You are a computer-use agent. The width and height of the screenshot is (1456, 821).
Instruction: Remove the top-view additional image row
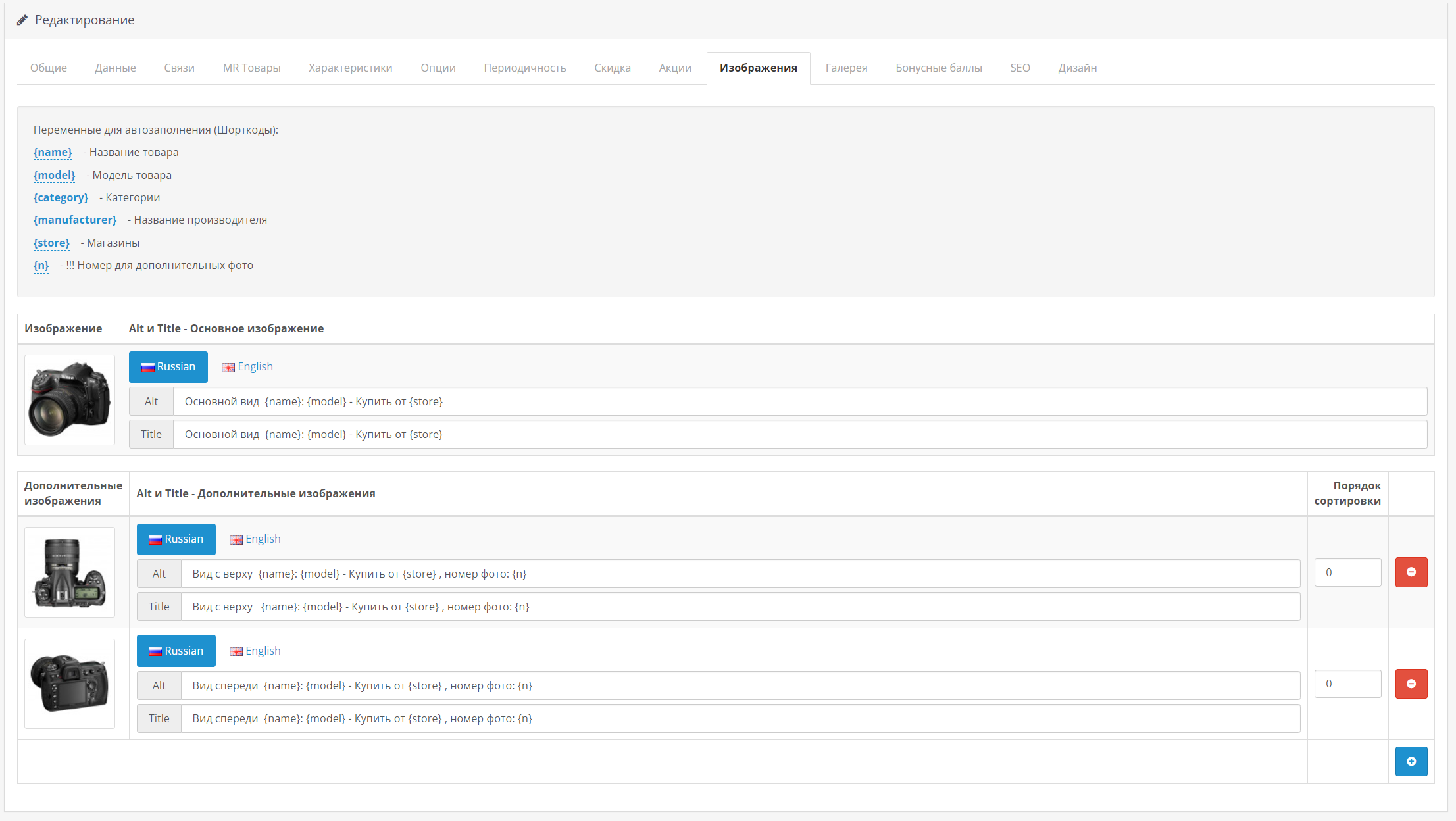(1411, 572)
